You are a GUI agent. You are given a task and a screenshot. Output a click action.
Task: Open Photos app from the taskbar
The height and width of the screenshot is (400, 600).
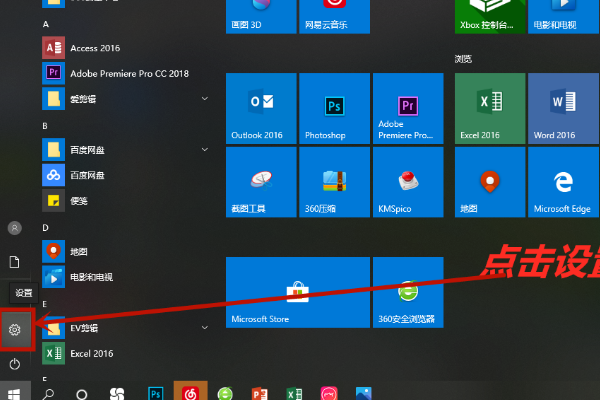tap(364, 393)
